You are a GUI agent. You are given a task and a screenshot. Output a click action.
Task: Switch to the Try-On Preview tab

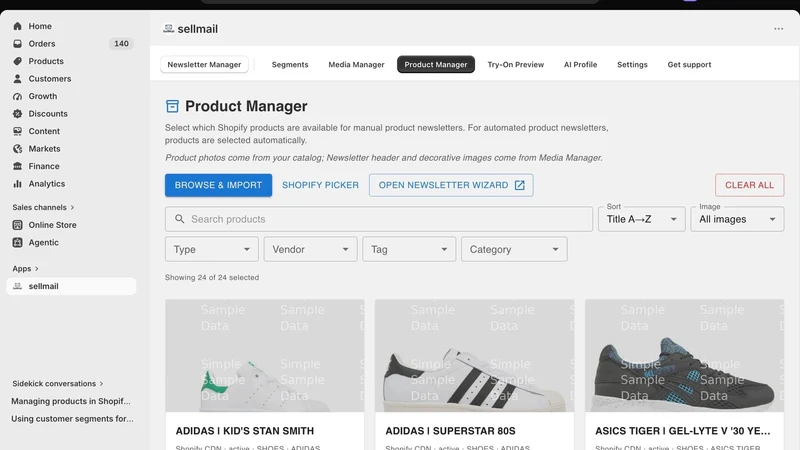click(x=516, y=65)
